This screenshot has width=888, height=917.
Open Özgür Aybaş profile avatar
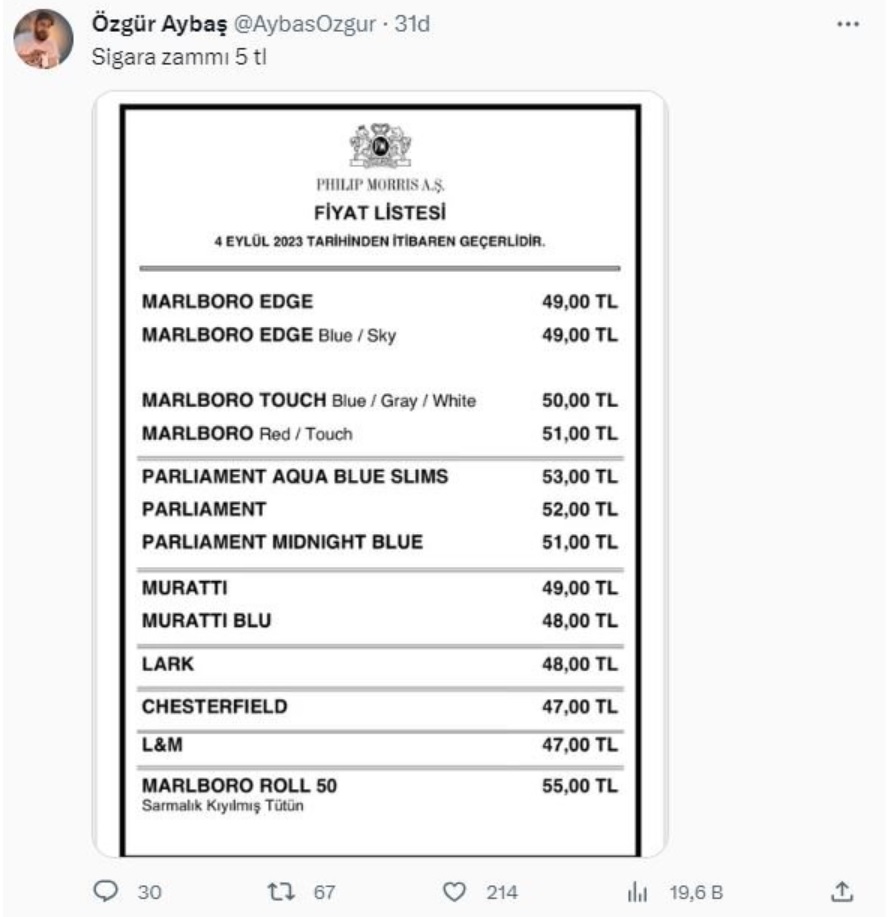42,42
